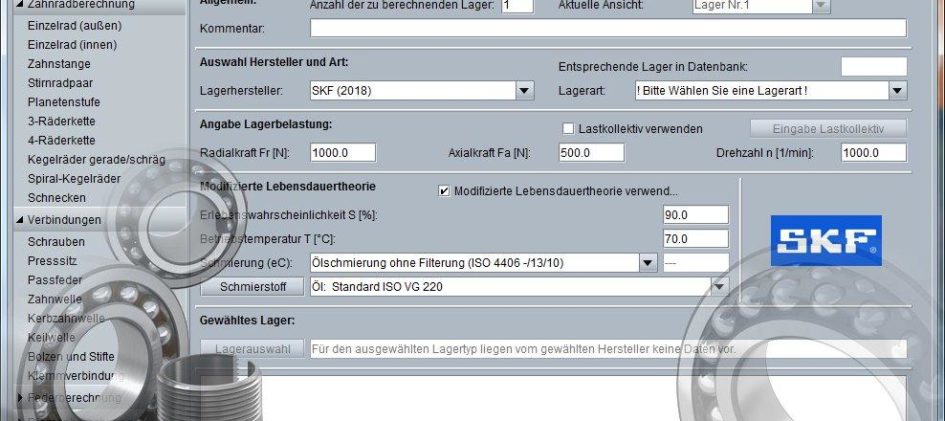Click the SKF logo image

825,241
